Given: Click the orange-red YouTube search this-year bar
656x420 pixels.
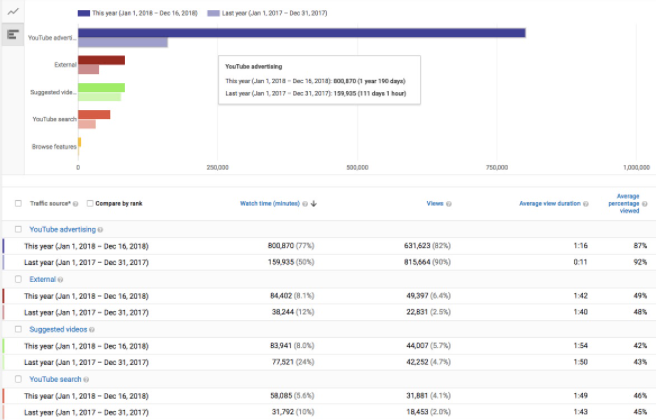Looking at the screenshot, I should [x=94, y=115].
